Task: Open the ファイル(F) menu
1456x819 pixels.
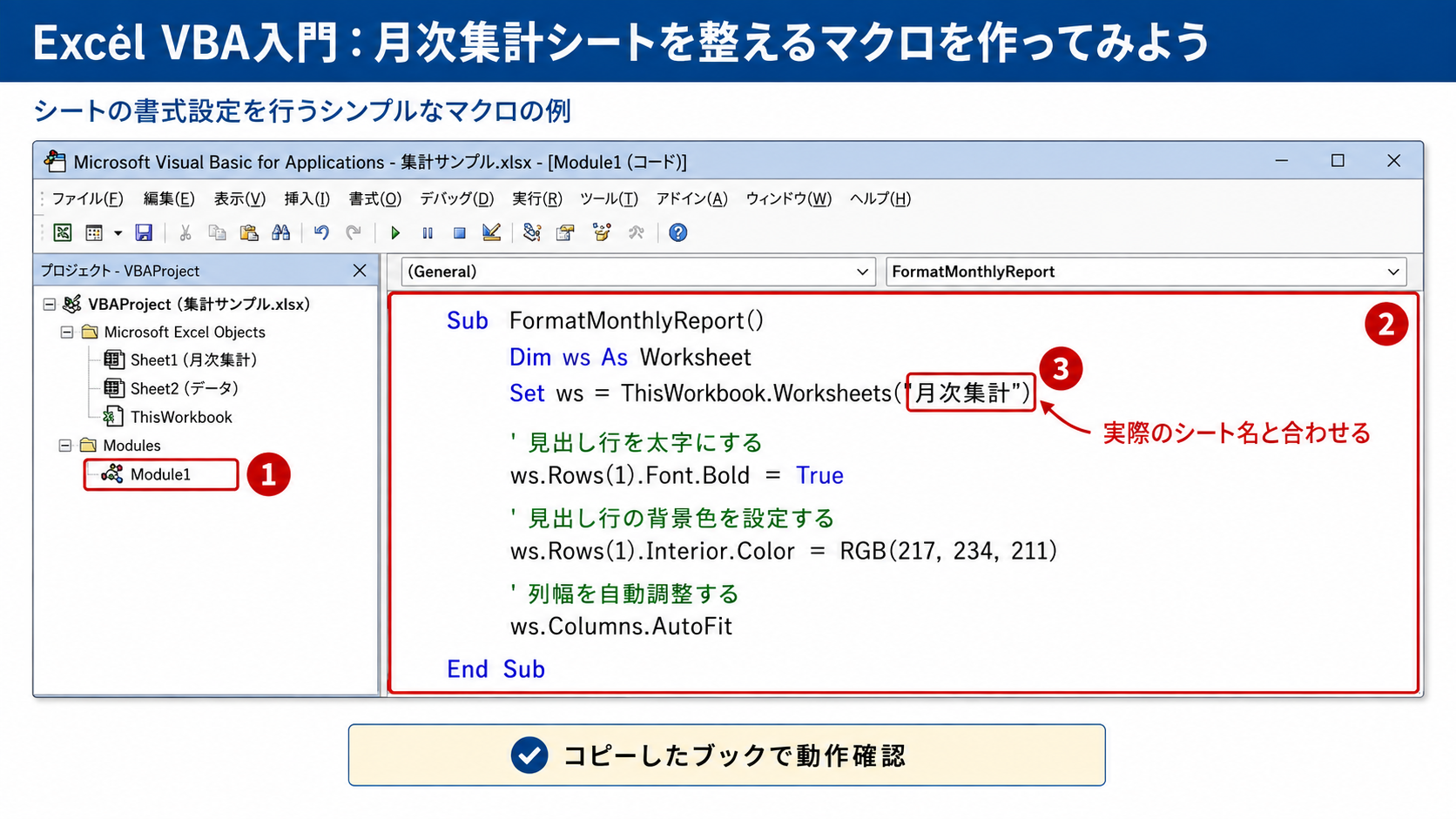Action: (87, 198)
